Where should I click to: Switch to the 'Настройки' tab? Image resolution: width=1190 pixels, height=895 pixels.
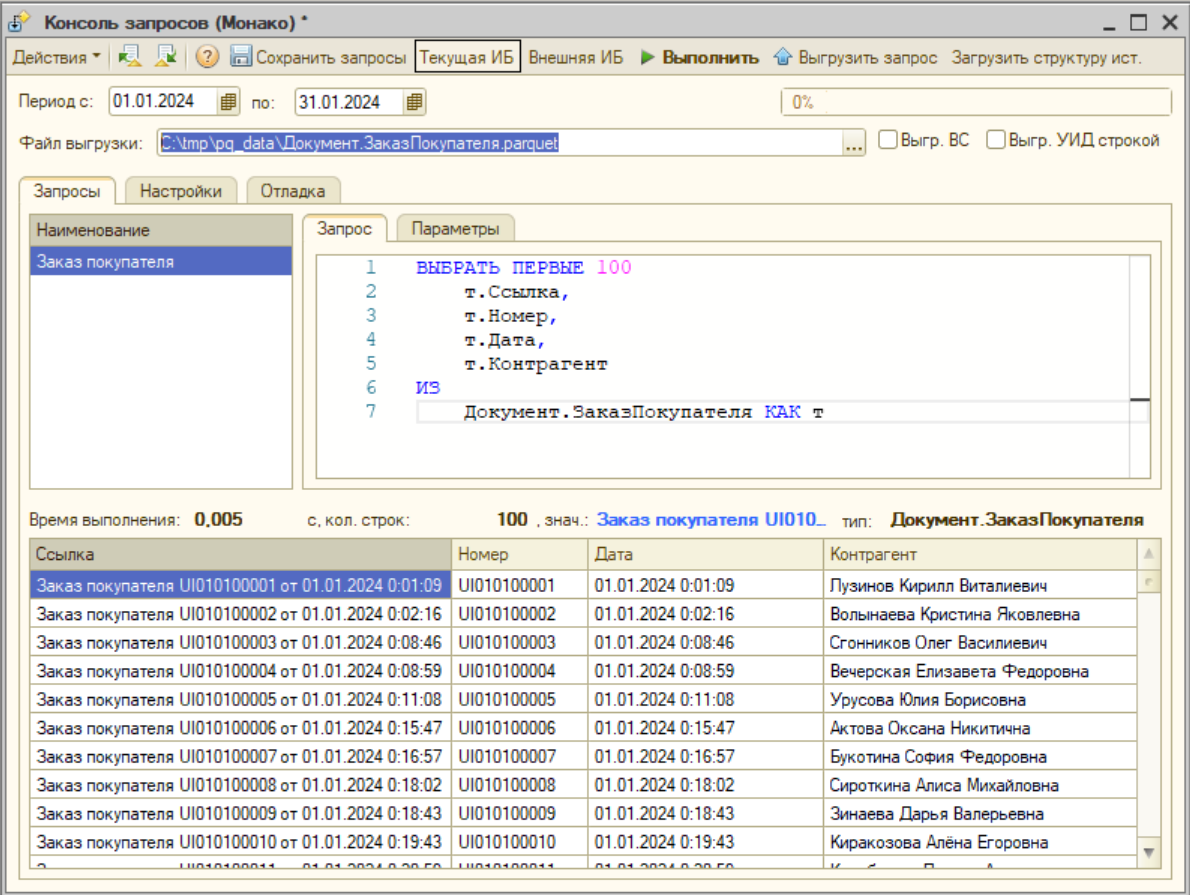click(181, 191)
